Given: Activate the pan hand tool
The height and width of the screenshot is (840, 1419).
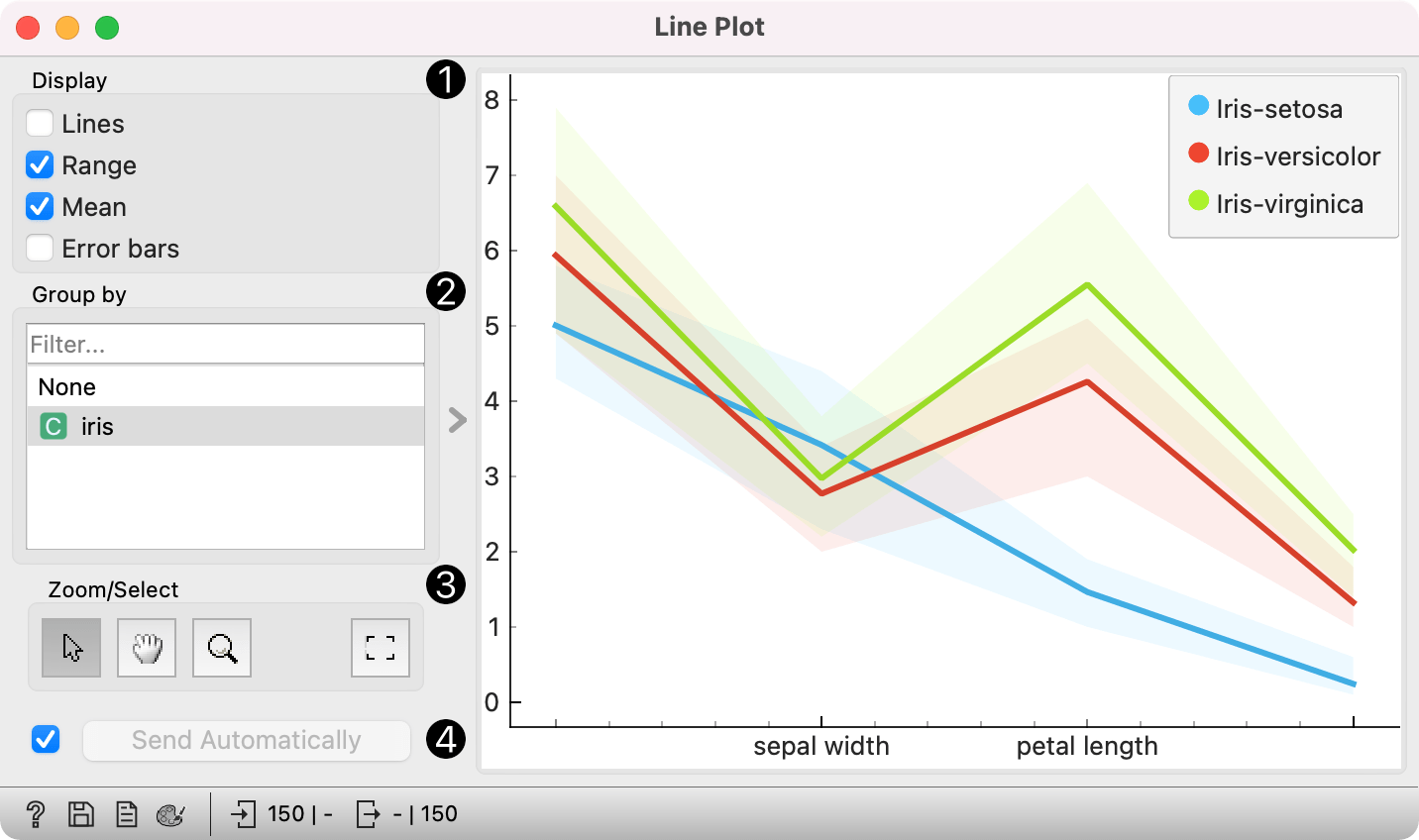Looking at the screenshot, I should (147, 648).
